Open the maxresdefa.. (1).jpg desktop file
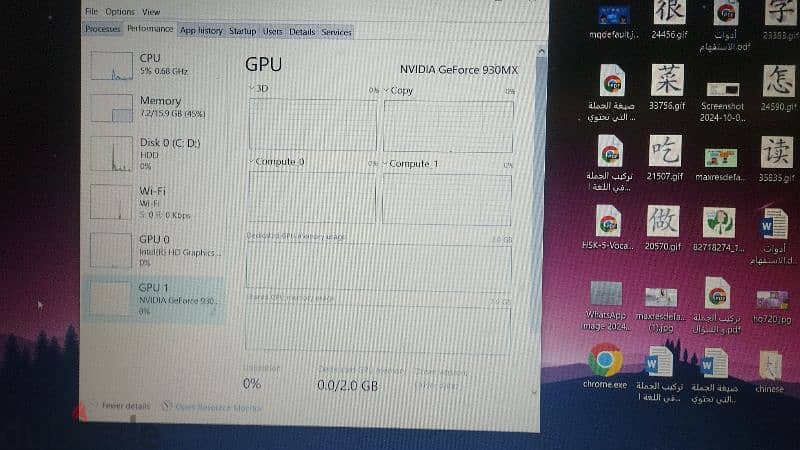The image size is (800, 450). (661, 310)
